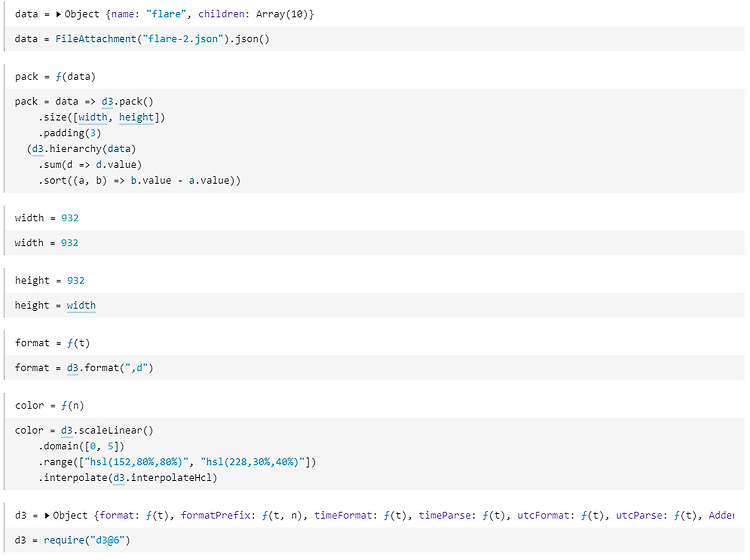Click the underlined height in .size line
Viewport: 750px width, 560px height.
tap(136, 117)
